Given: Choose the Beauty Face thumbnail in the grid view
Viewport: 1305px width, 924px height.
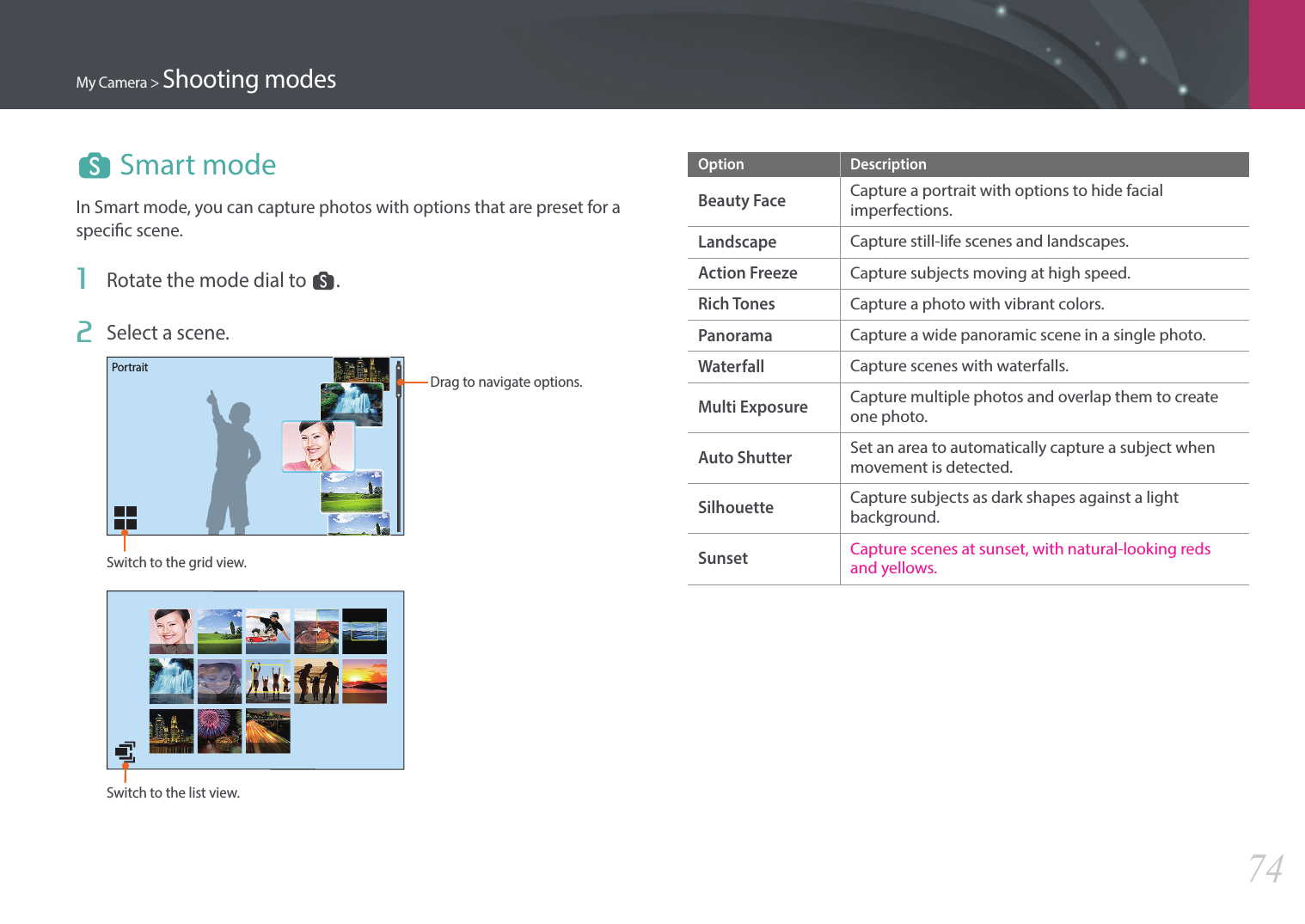Looking at the screenshot, I should (x=171, y=632).
